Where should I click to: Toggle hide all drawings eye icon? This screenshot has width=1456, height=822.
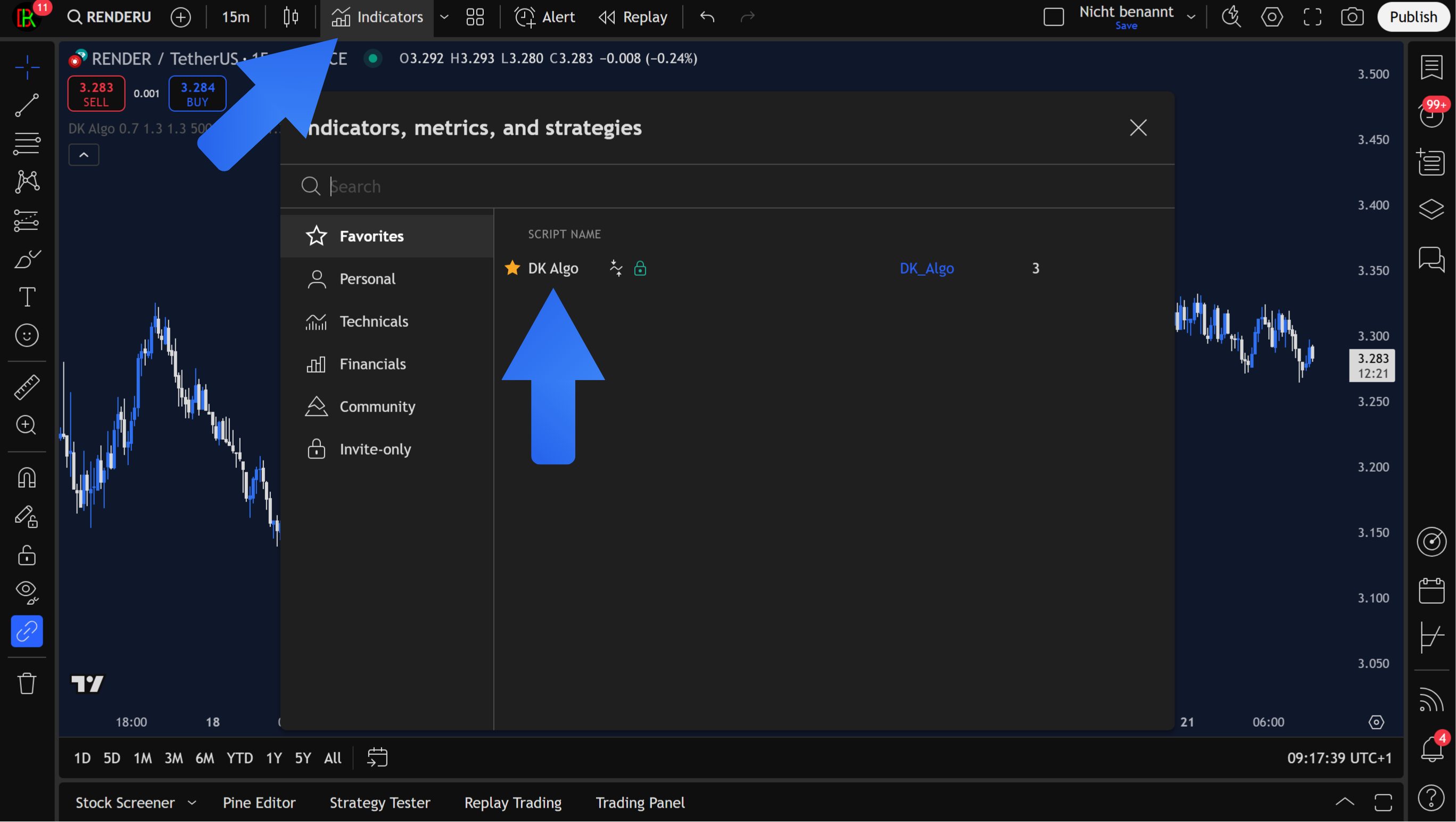pyautogui.click(x=27, y=591)
